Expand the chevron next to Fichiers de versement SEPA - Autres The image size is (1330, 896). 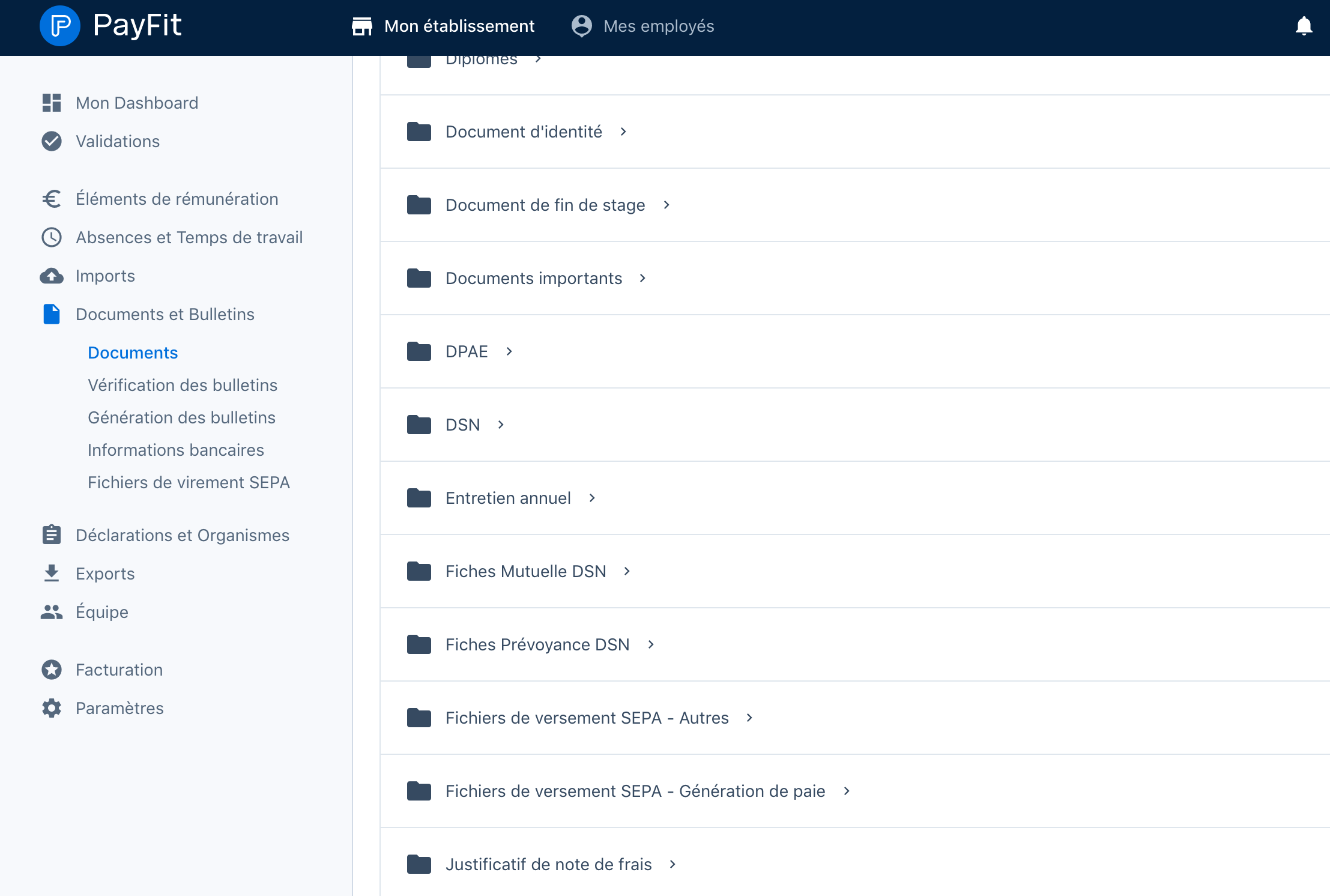(749, 718)
